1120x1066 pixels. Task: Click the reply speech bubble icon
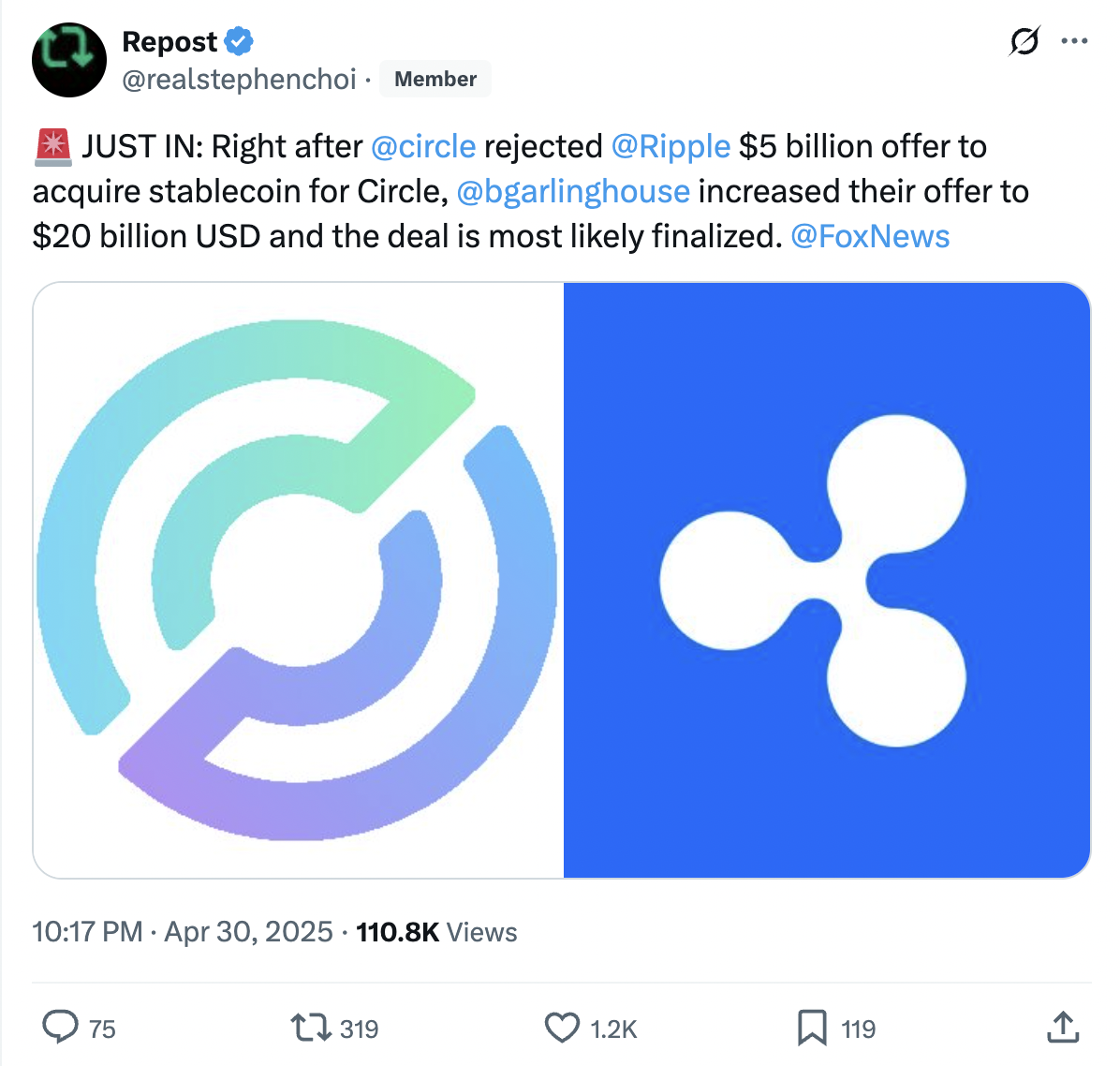[x=61, y=1028]
